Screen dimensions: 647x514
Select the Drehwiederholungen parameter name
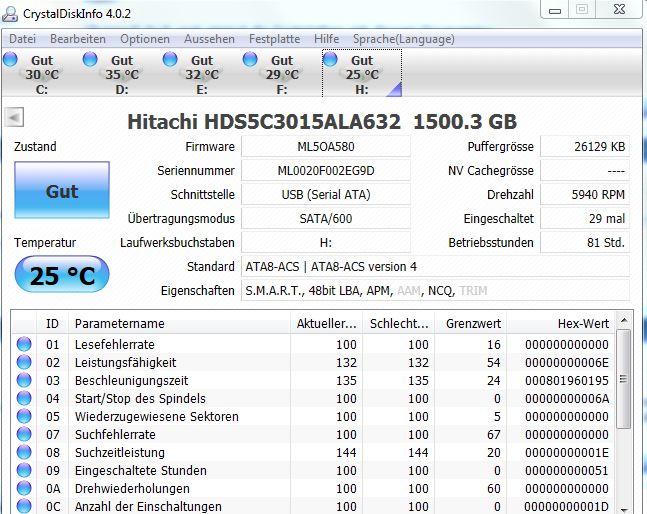[x=132, y=488]
